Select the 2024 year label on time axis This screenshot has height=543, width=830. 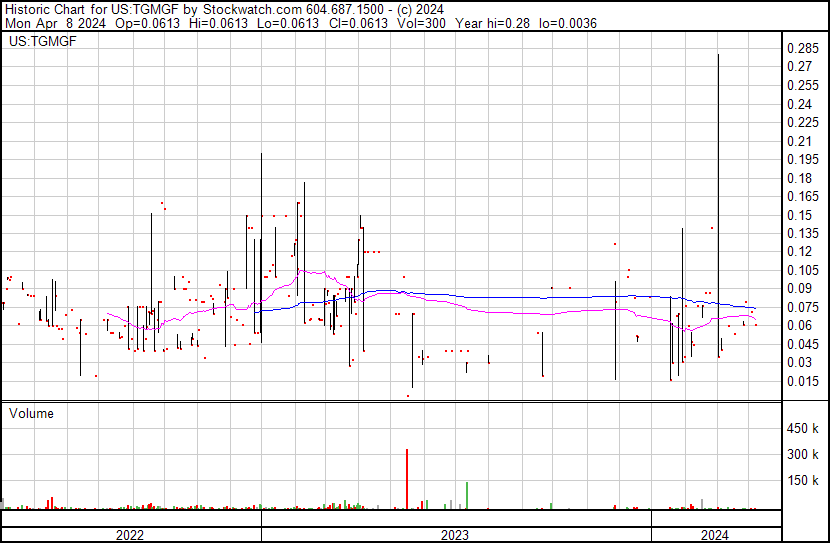click(715, 535)
